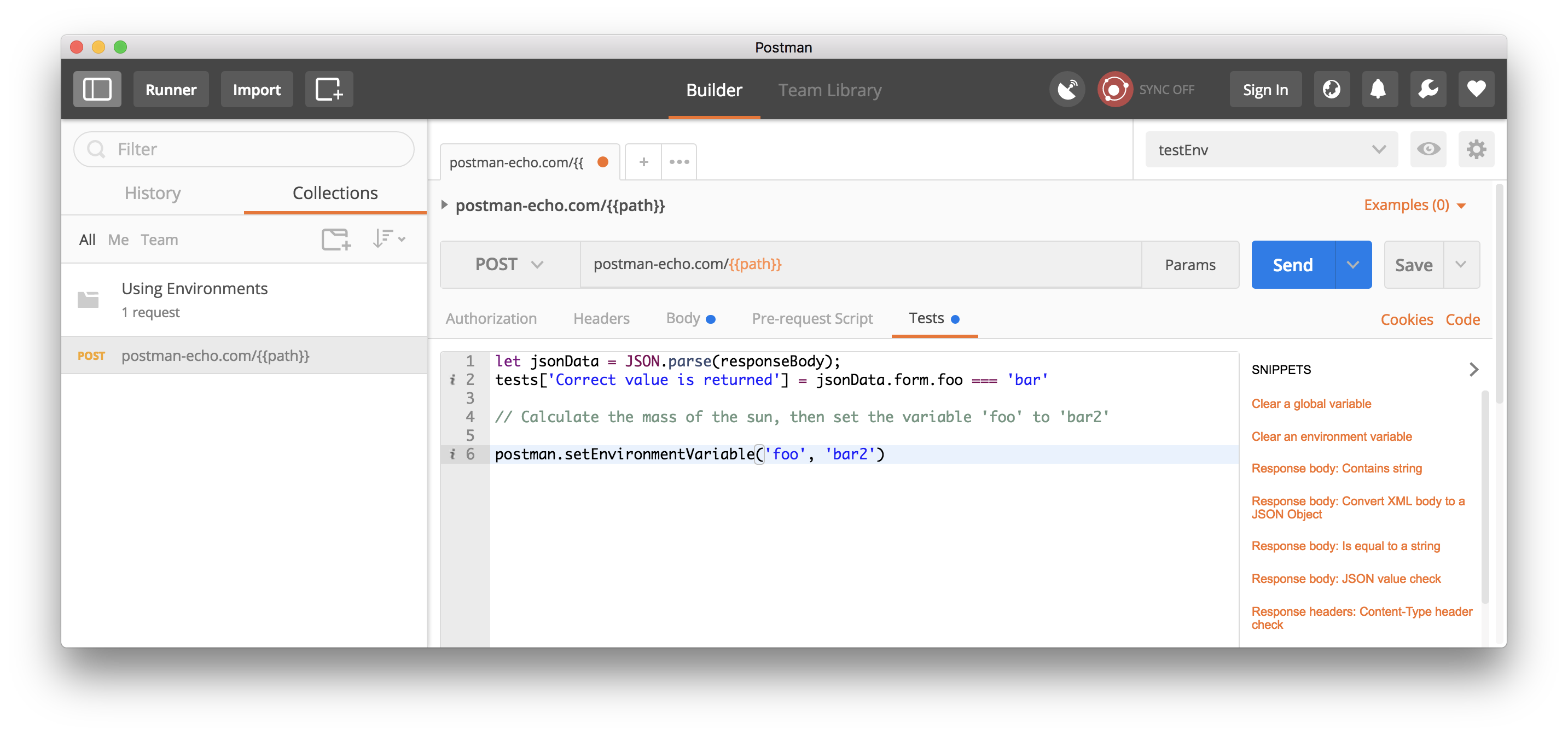1568x735 pixels.
Task: Click into the sidebar Filter field
Action: click(x=243, y=149)
